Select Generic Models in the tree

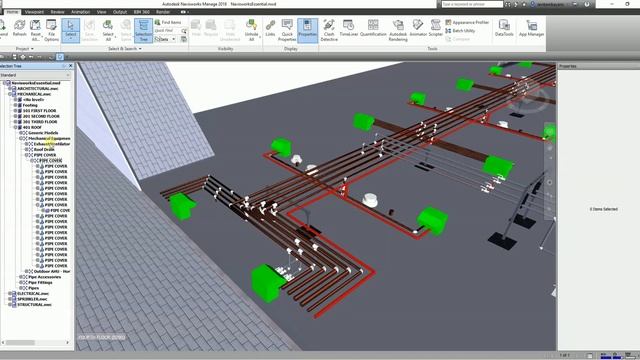click(x=43, y=133)
